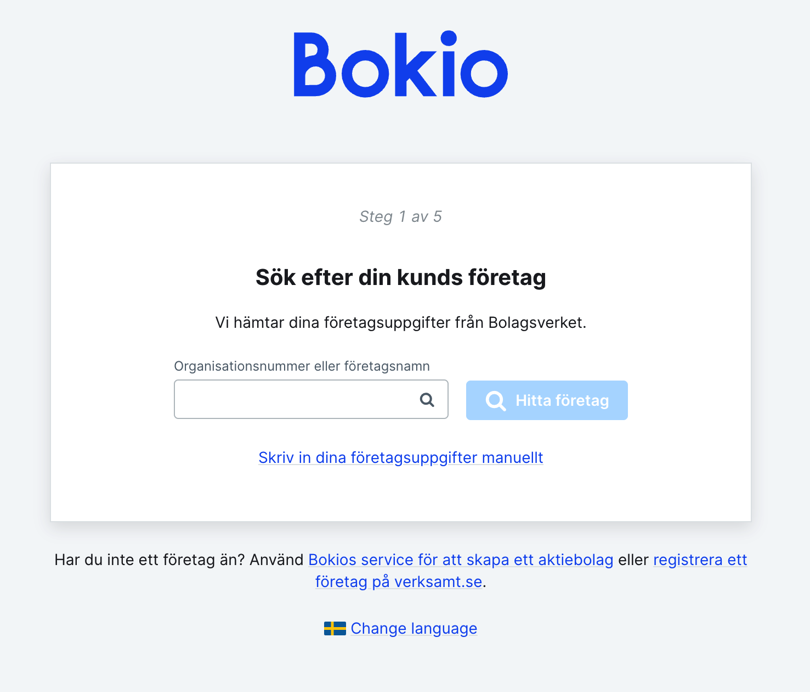Click the word eller between the two links
The width and height of the screenshot is (810, 692).
click(633, 560)
